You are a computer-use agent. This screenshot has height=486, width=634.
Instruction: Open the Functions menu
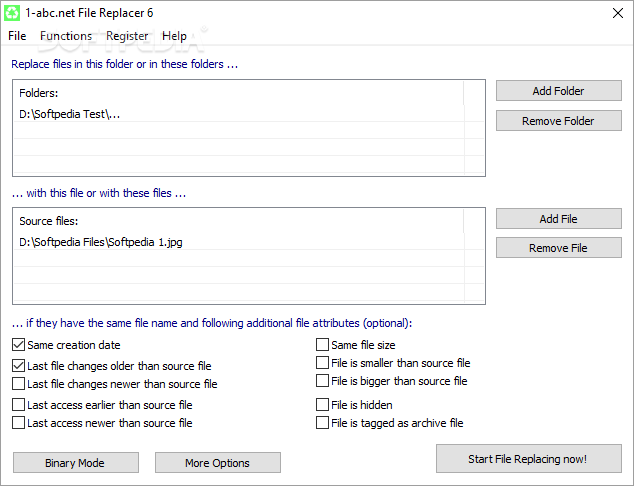point(66,36)
